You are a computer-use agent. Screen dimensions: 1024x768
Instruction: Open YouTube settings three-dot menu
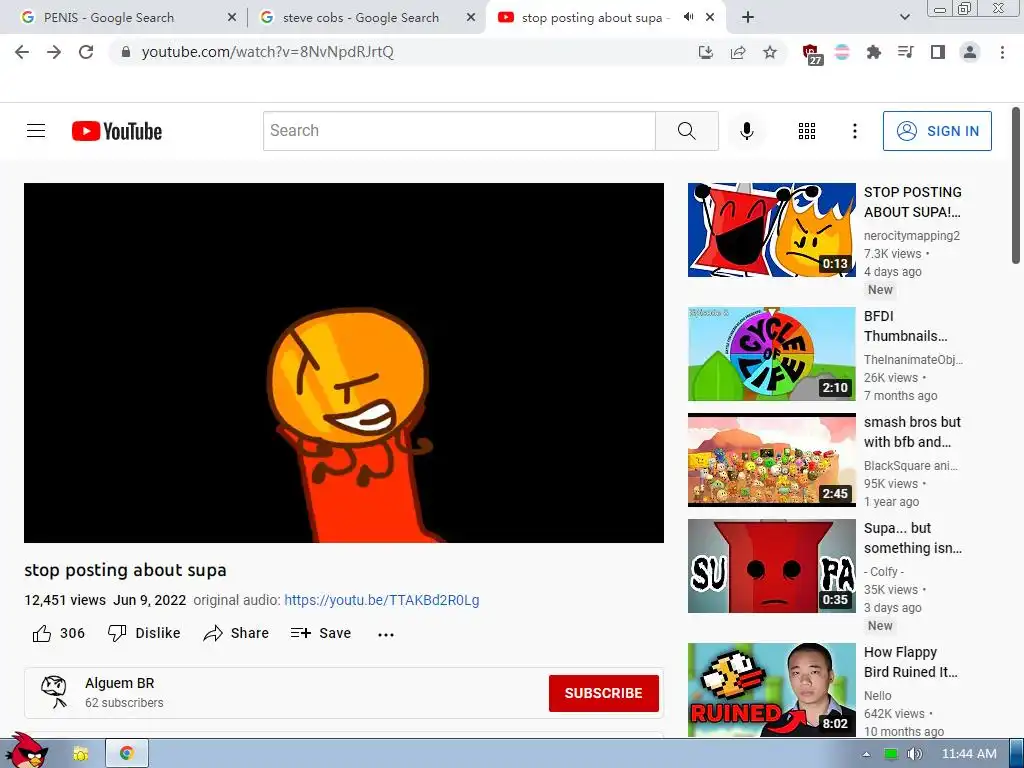[x=854, y=131]
